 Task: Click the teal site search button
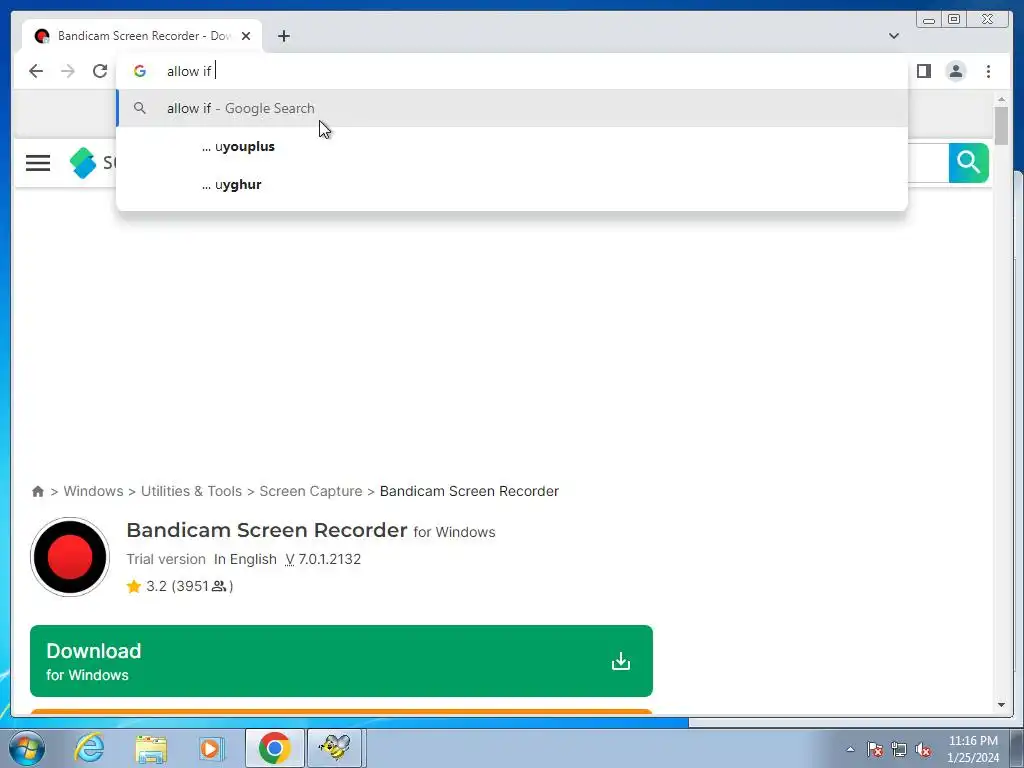click(968, 163)
